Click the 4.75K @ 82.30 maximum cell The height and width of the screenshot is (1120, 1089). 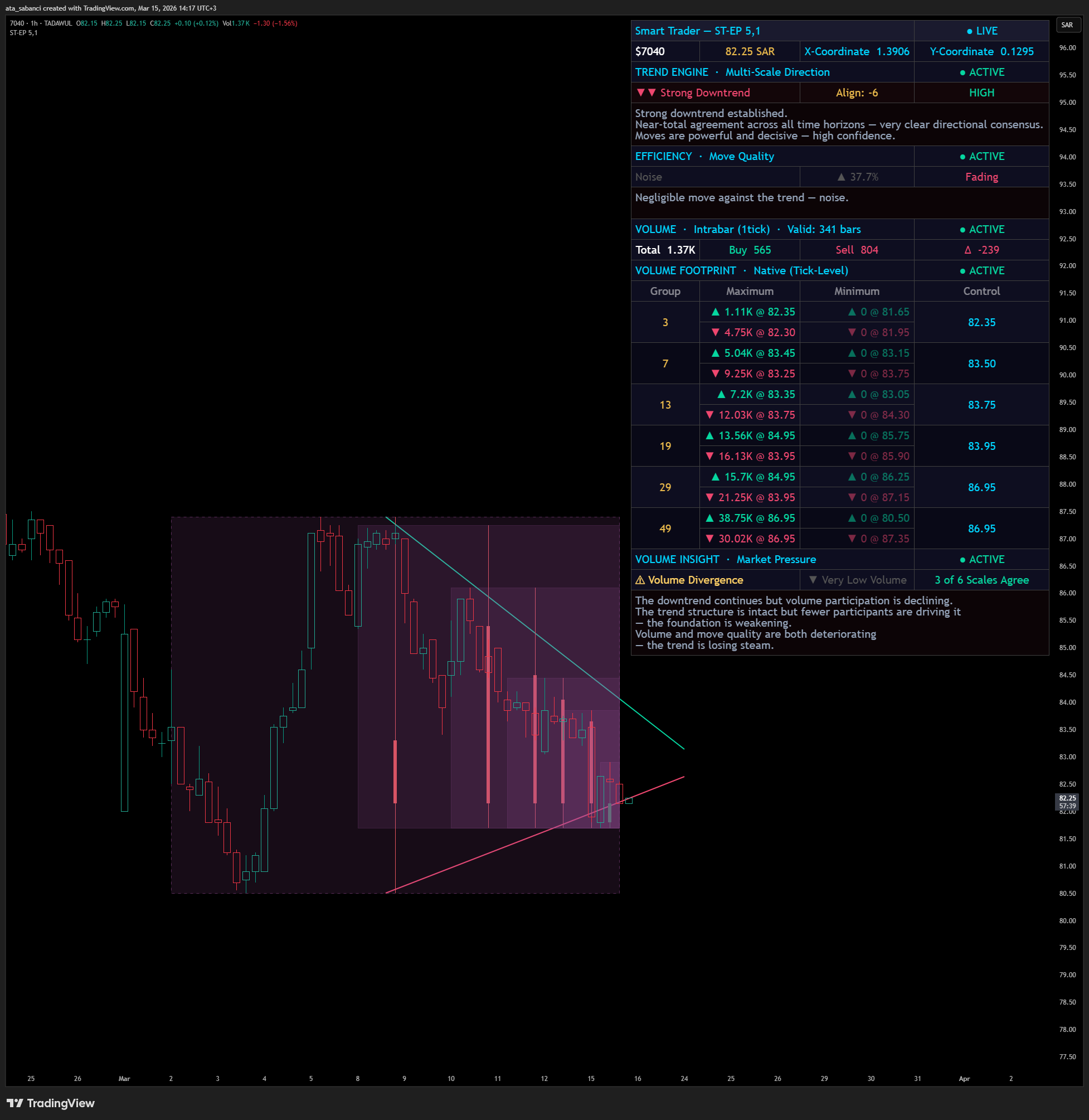coord(750,332)
